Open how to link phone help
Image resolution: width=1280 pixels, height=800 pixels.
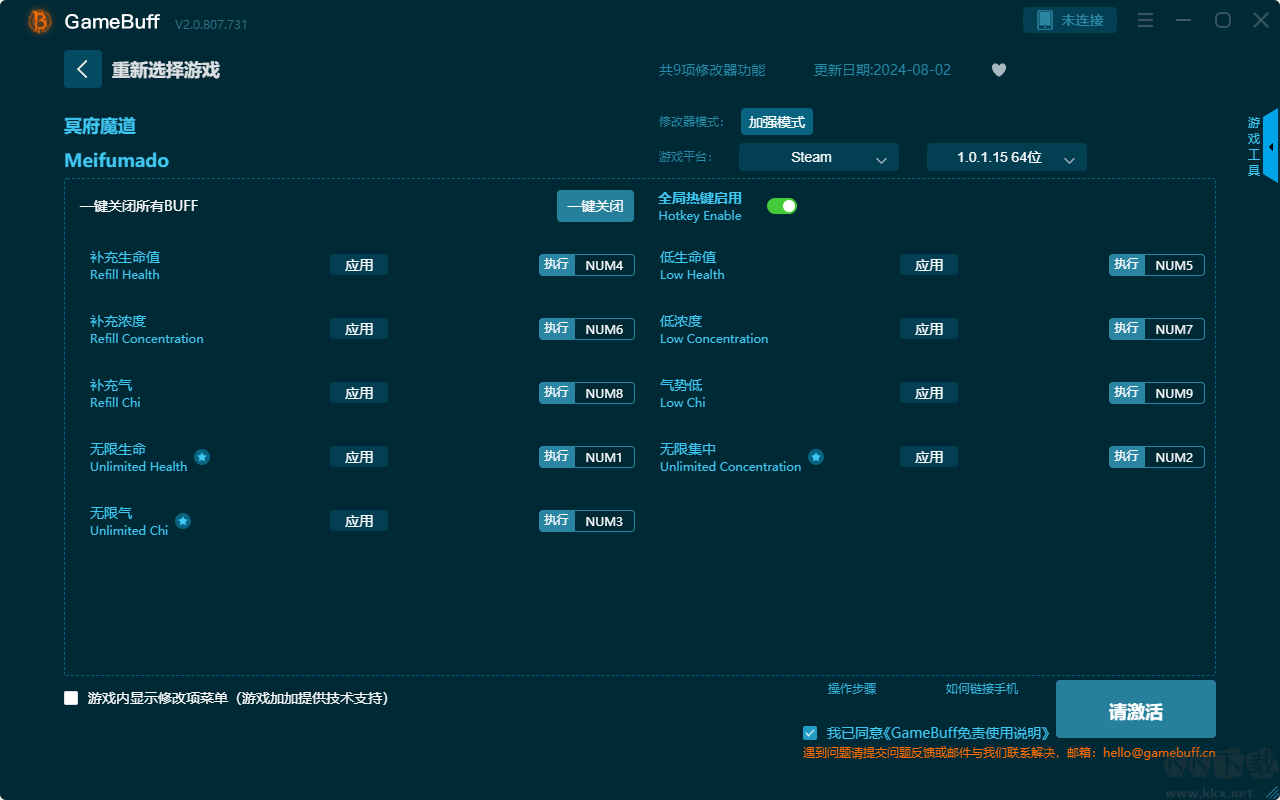pyautogui.click(x=981, y=689)
